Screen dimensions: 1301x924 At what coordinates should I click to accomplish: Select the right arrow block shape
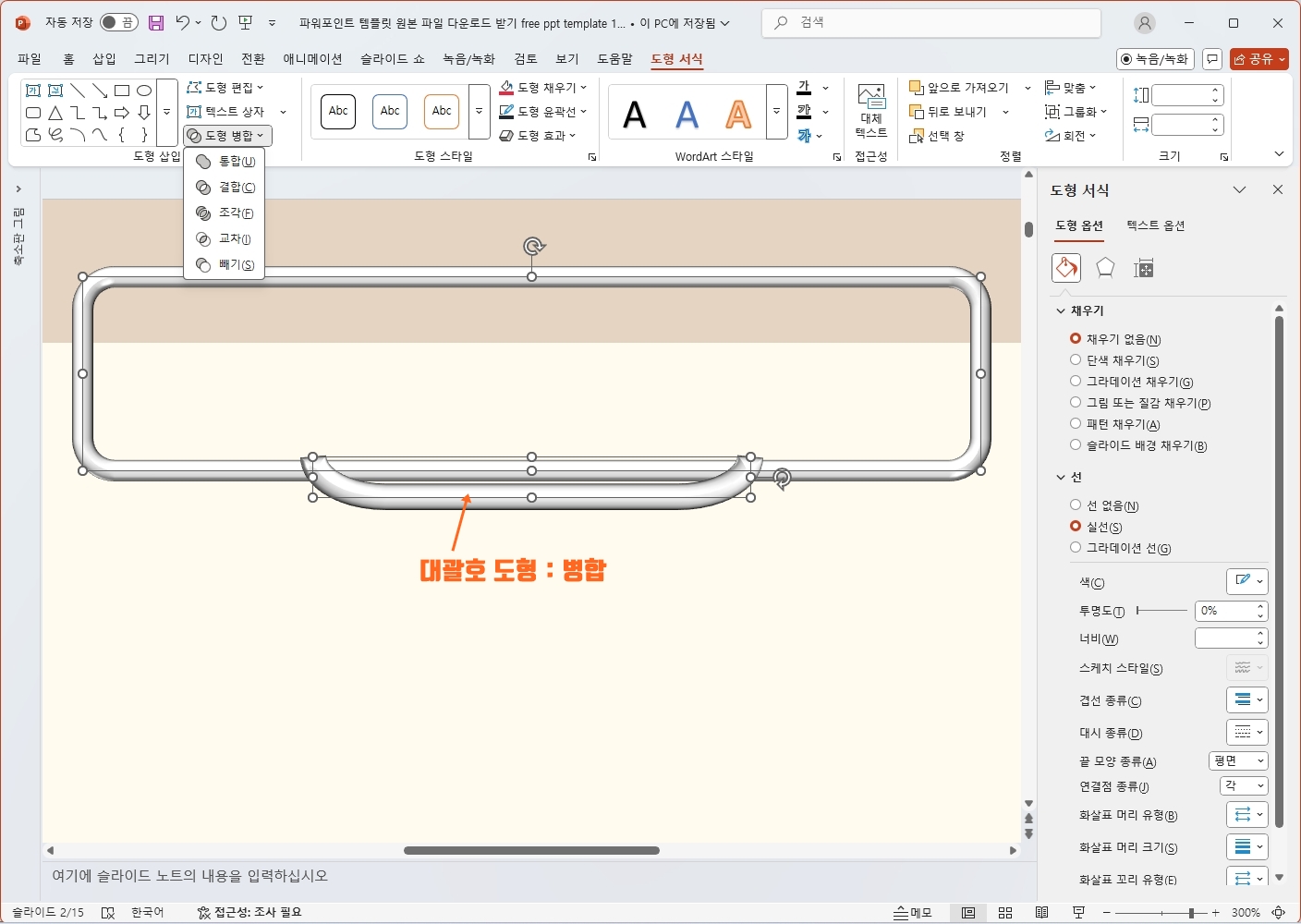click(x=122, y=113)
